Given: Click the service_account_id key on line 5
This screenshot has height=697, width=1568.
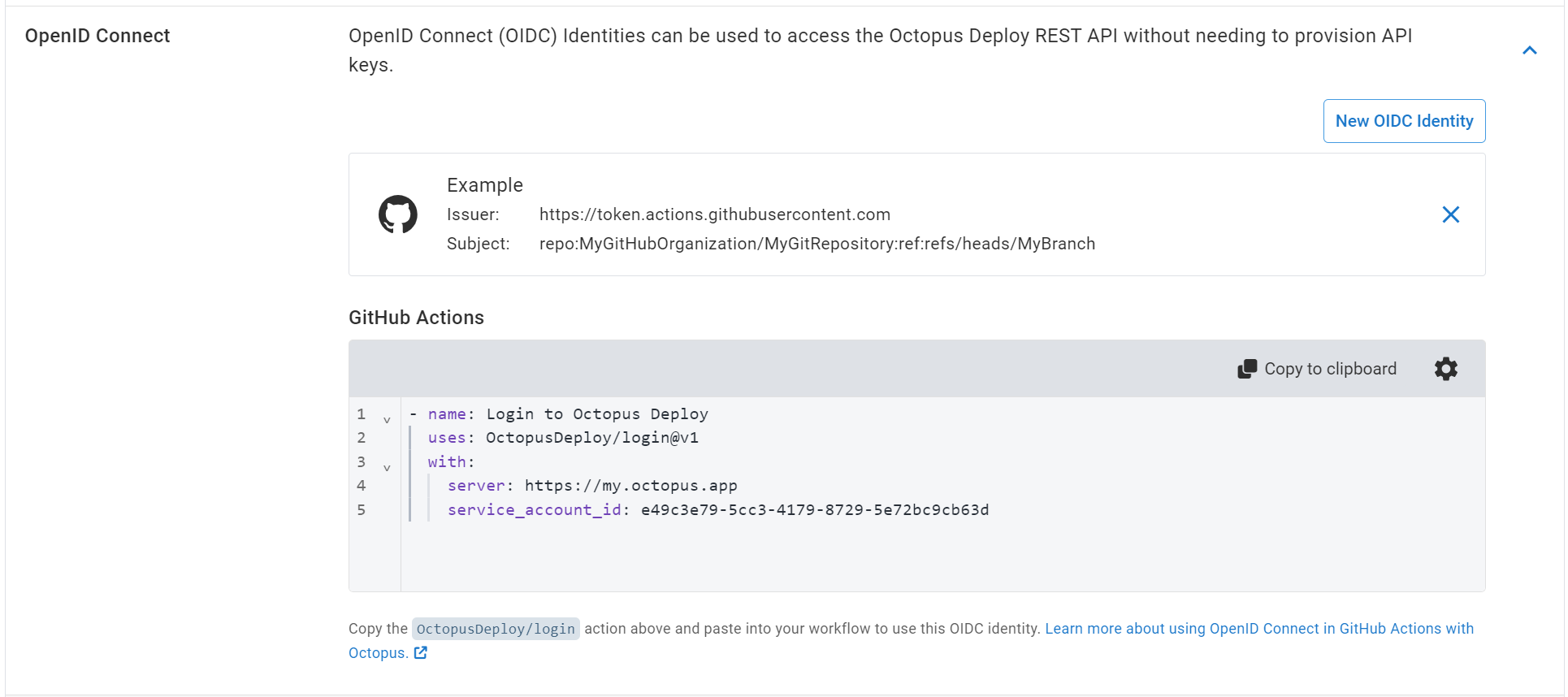Looking at the screenshot, I should [534, 509].
